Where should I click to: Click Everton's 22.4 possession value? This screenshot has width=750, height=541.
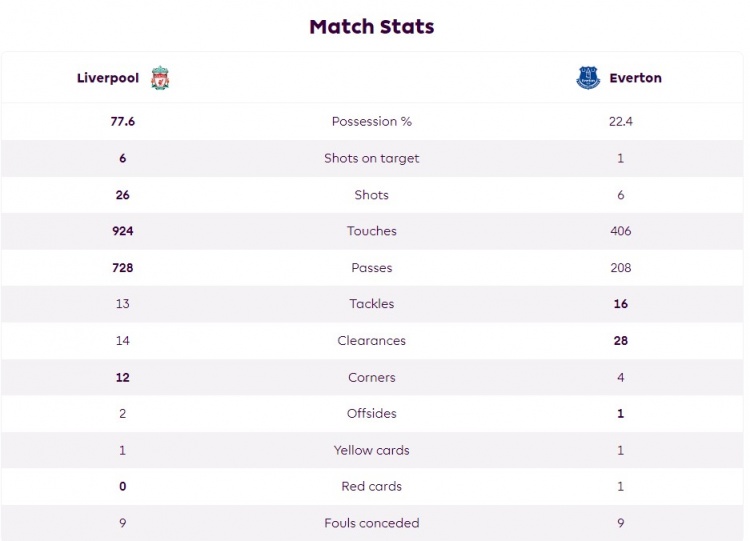[x=620, y=121]
